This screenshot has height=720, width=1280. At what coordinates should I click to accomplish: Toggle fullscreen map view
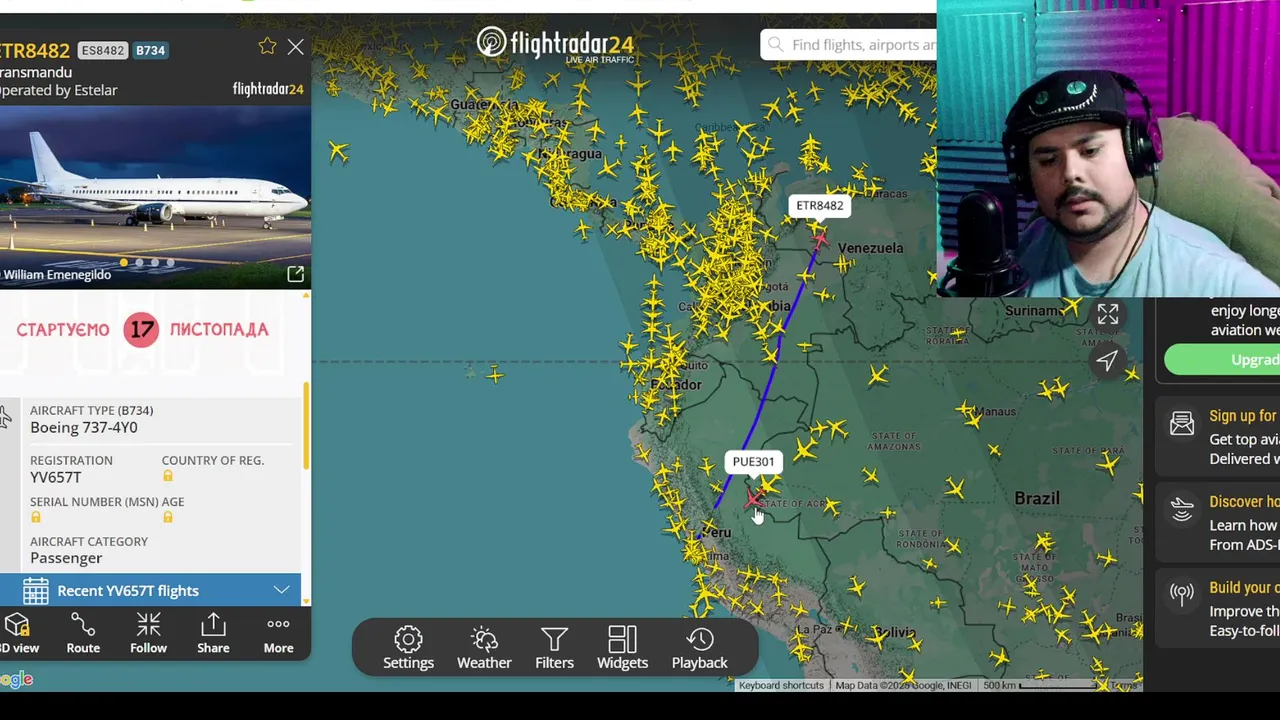pyautogui.click(x=1107, y=314)
